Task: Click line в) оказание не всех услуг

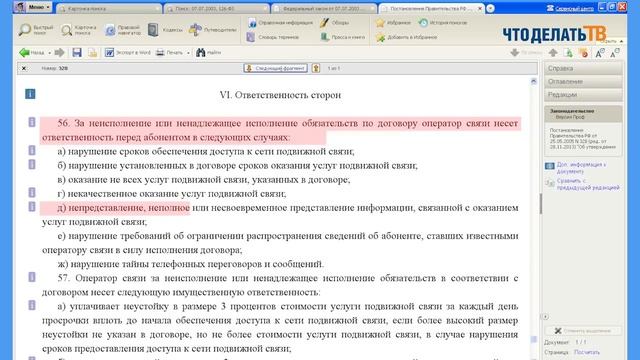Action: click(x=204, y=180)
